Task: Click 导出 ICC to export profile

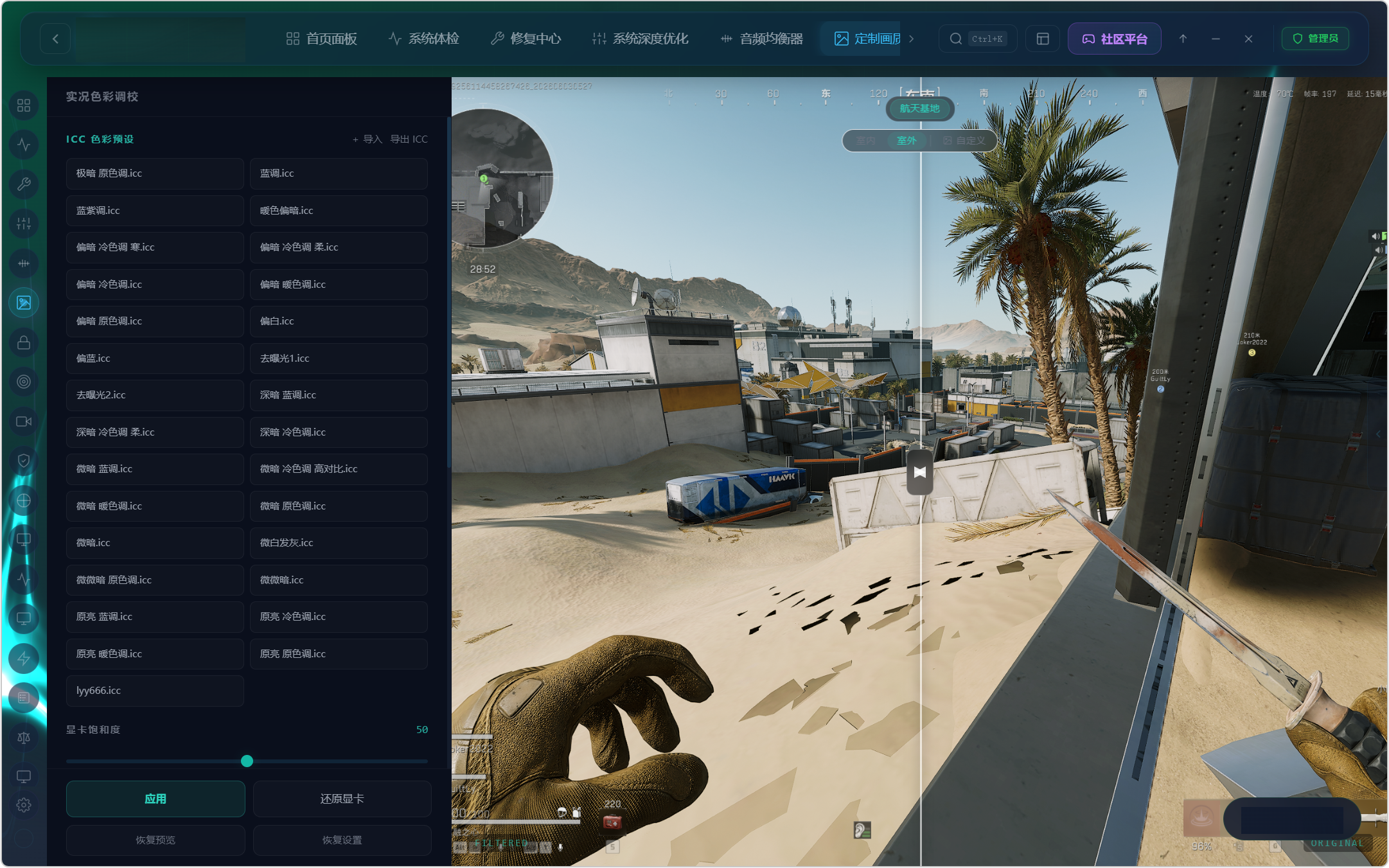Action: 409,139
